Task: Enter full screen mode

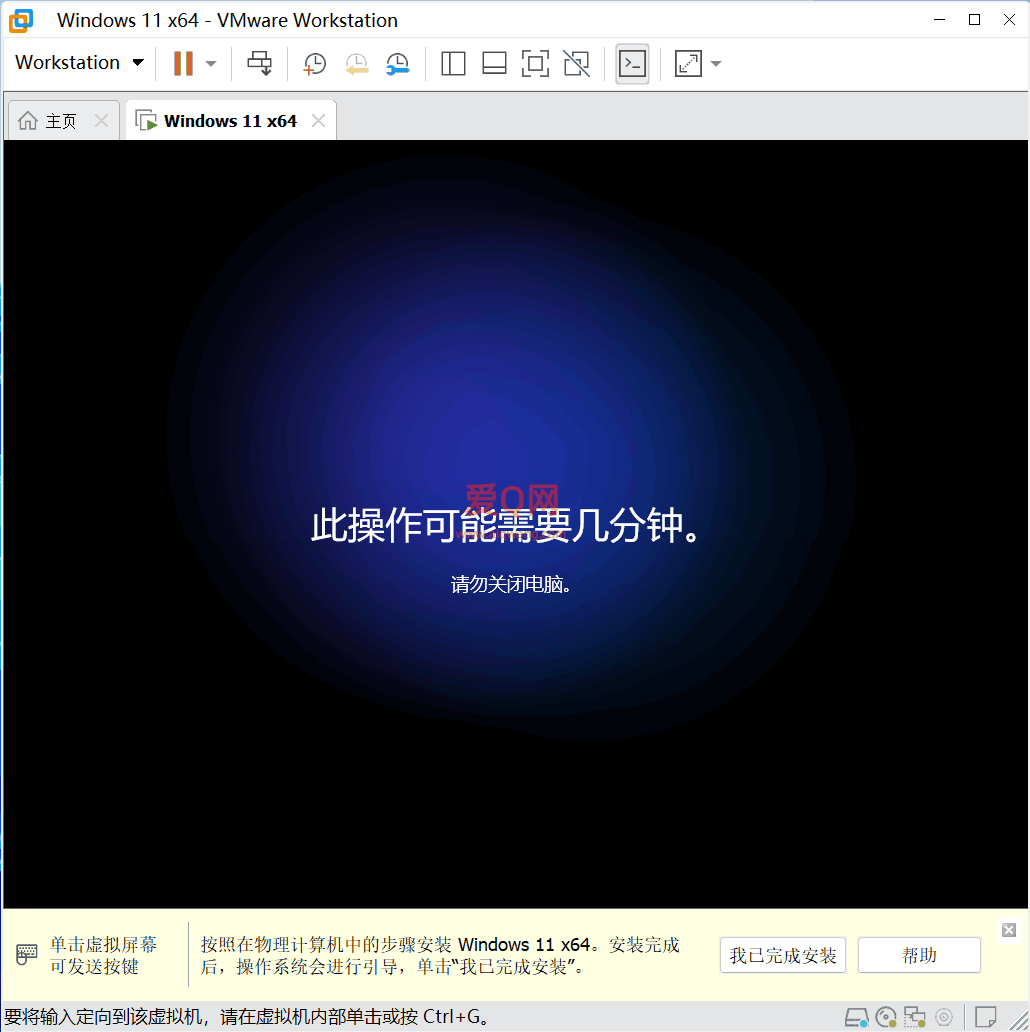Action: [535, 64]
